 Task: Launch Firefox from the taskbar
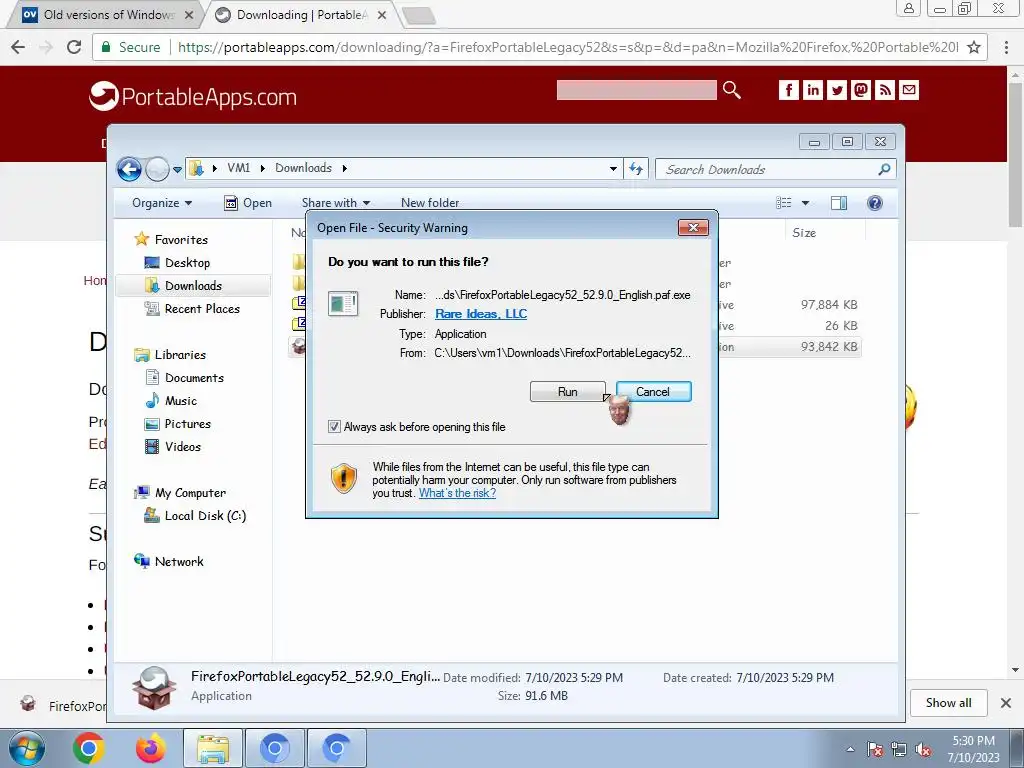pos(151,748)
